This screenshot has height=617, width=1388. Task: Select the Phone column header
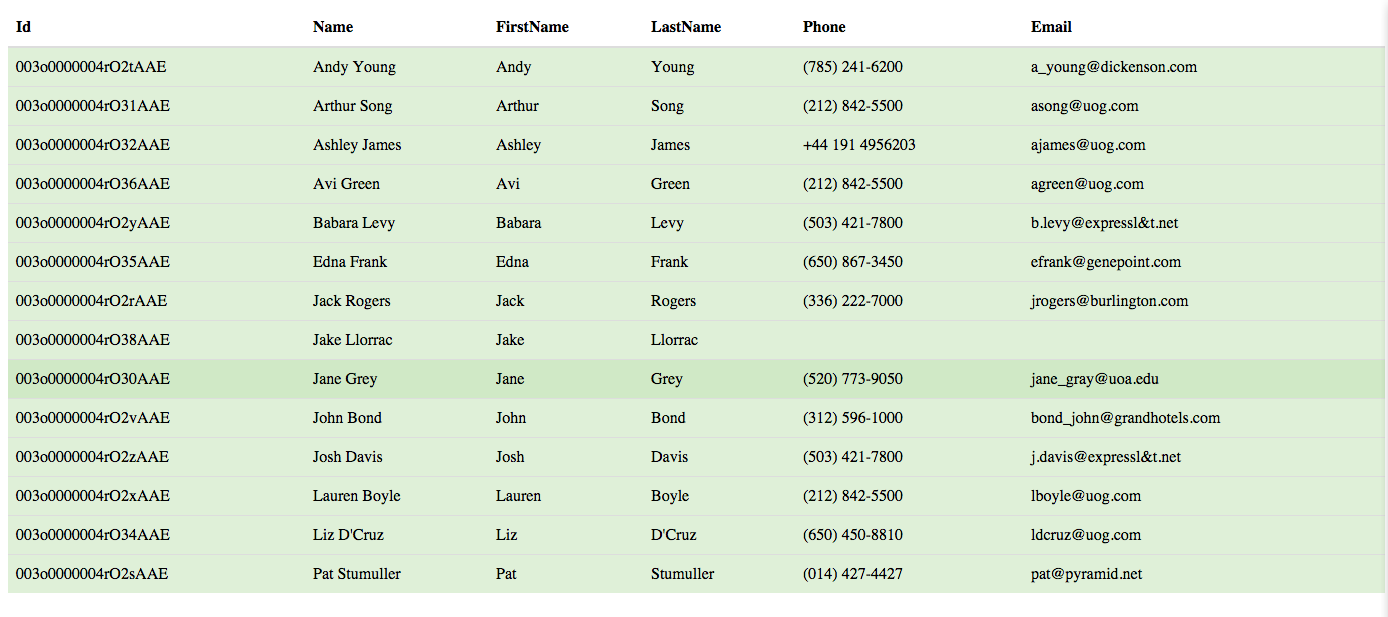click(x=824, y=27)
